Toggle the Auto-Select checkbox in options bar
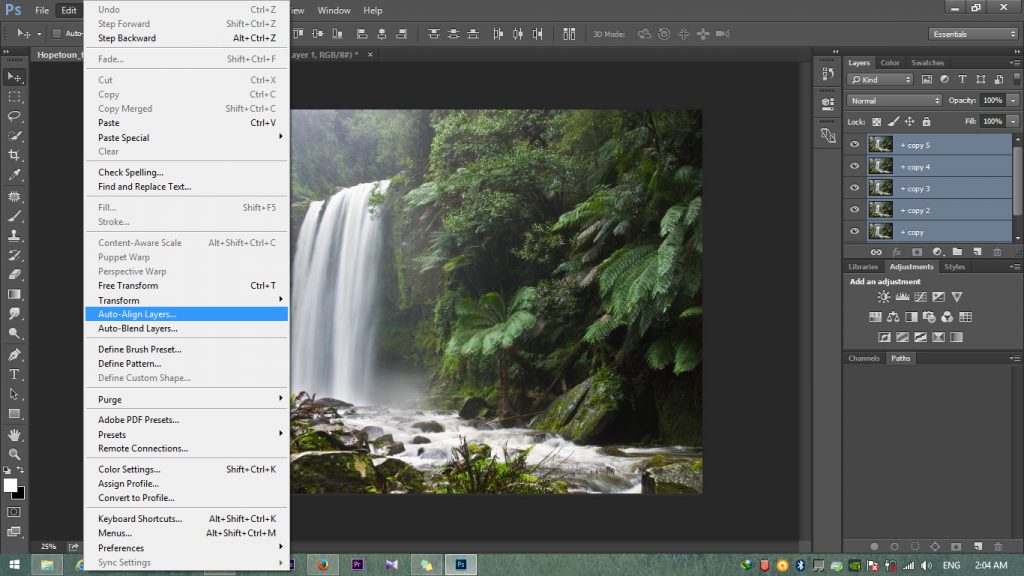Screen dimensions: 1024x576 (56, 34)
